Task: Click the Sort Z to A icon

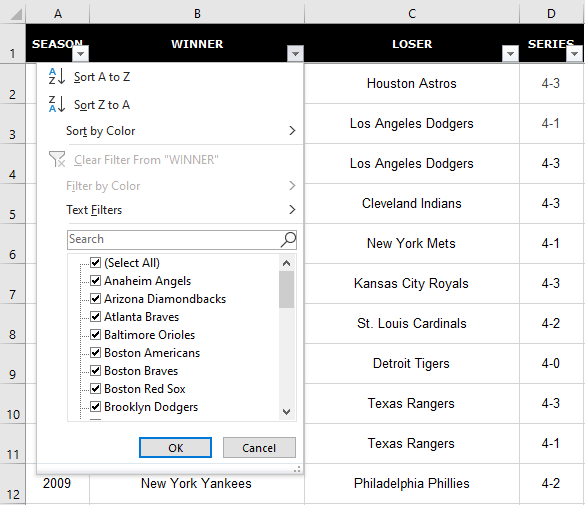Action: (x=57, y=104)
